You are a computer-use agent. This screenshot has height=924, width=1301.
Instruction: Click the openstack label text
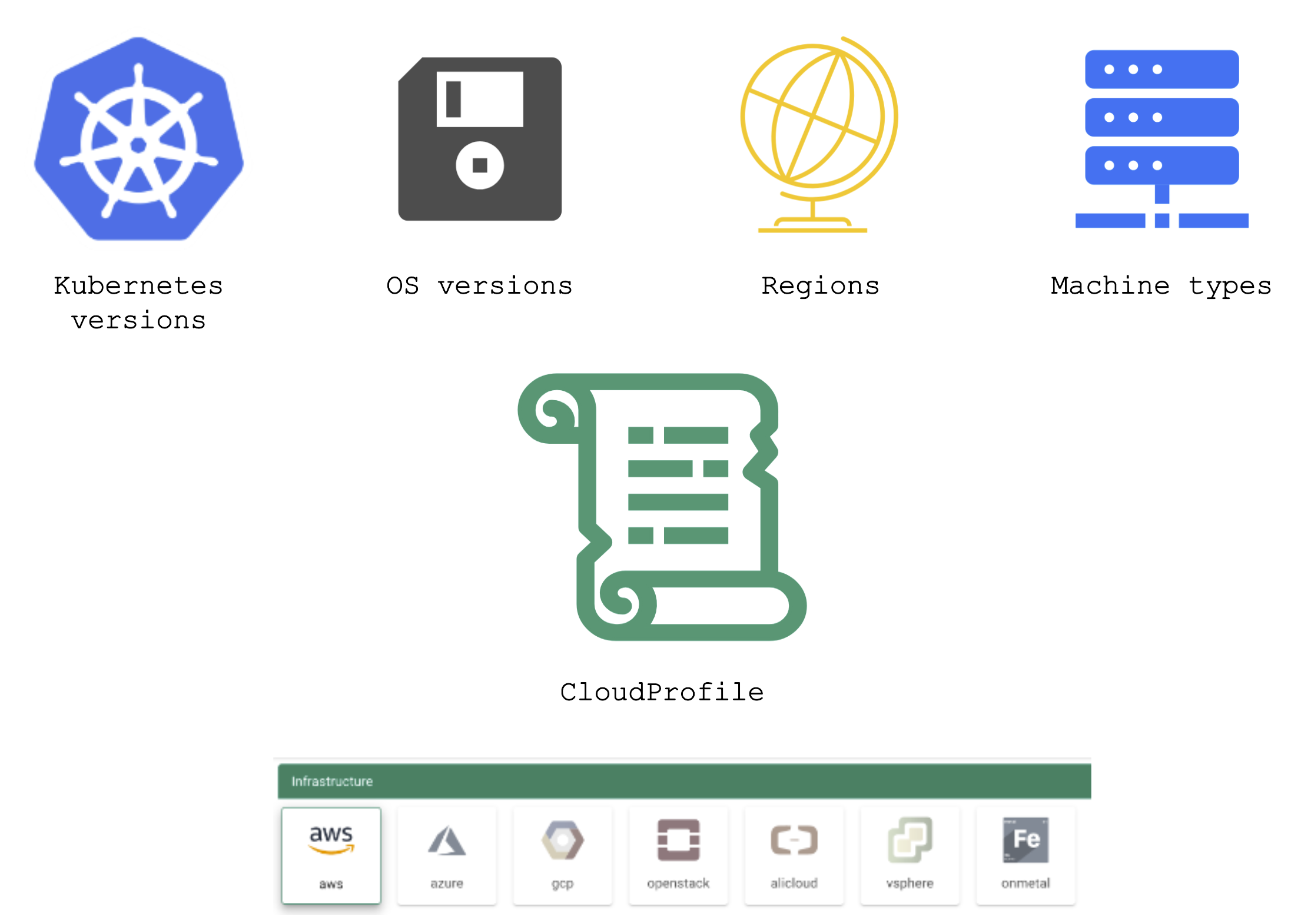tap(678, 883)
